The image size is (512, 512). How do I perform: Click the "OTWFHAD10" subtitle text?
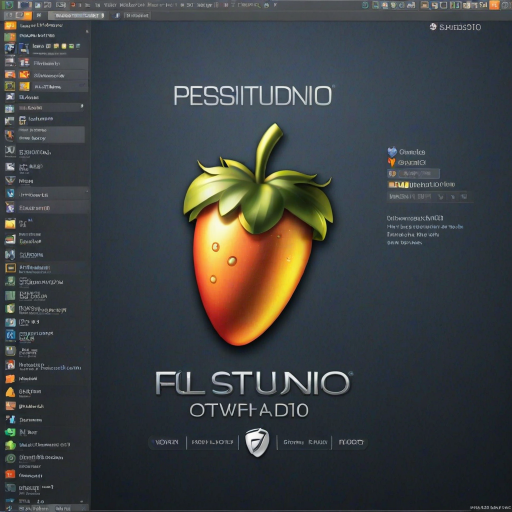point(249,410)
